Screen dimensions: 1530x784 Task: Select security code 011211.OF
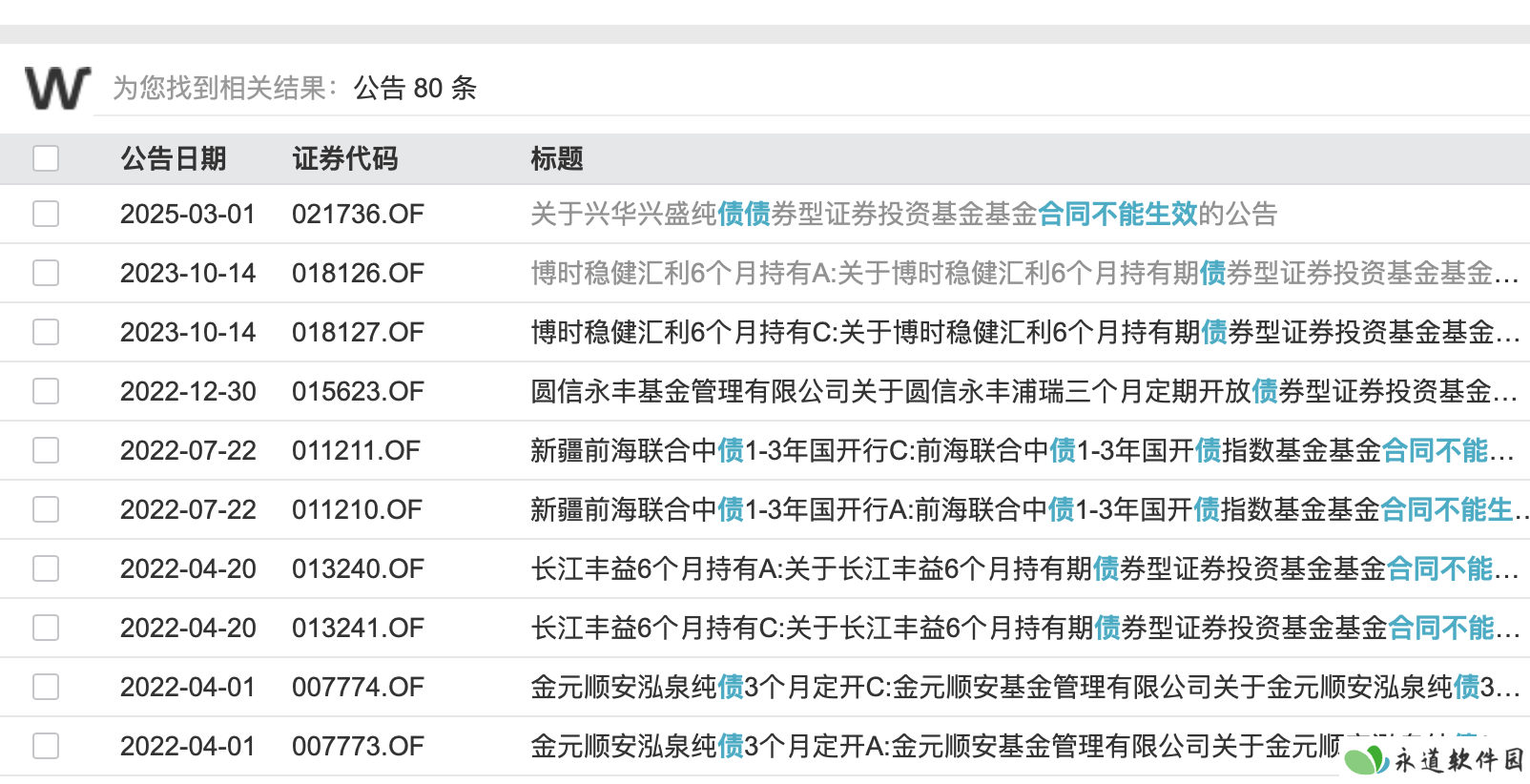356,450
